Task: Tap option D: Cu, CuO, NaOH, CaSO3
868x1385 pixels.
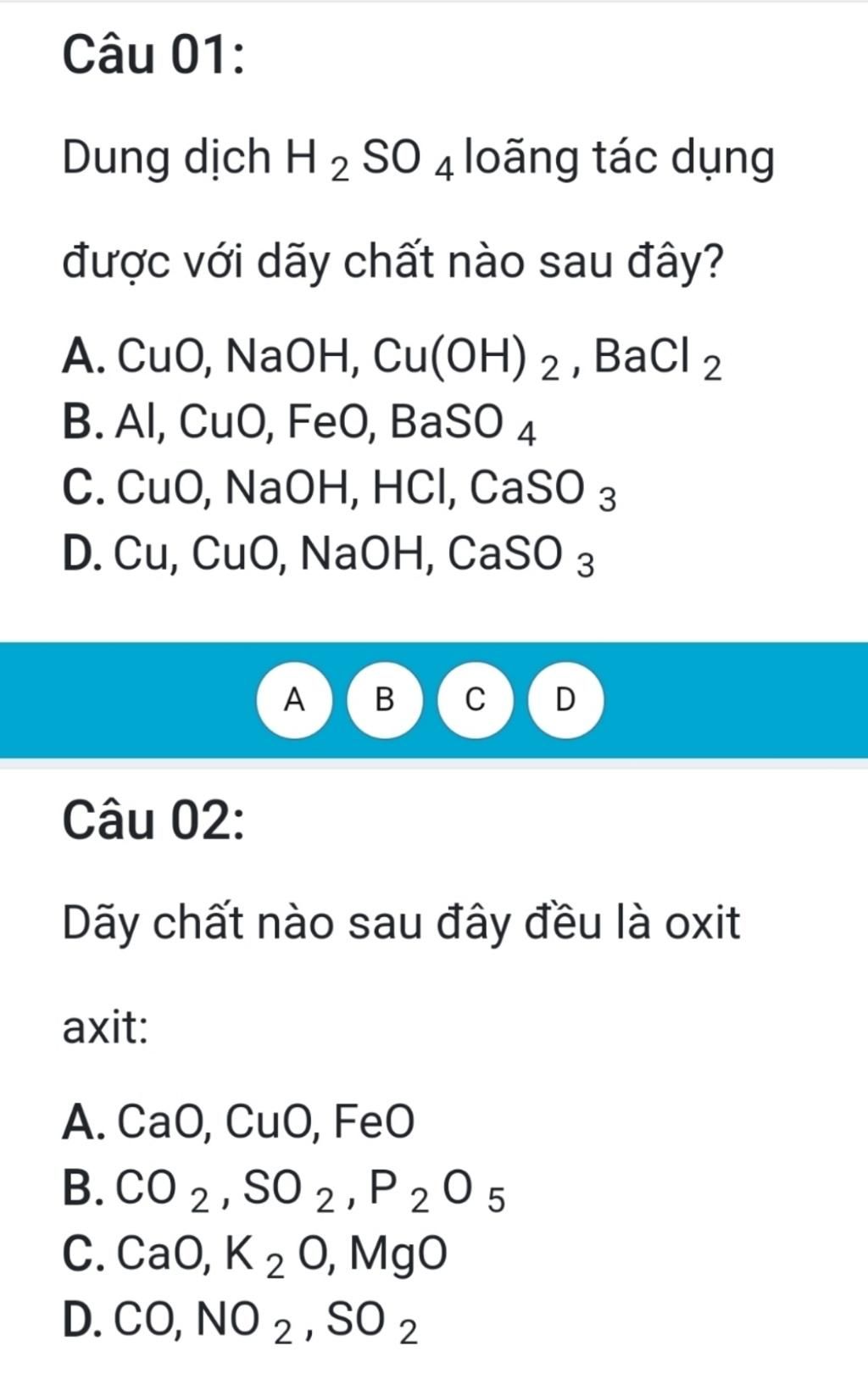Action: 329,555
